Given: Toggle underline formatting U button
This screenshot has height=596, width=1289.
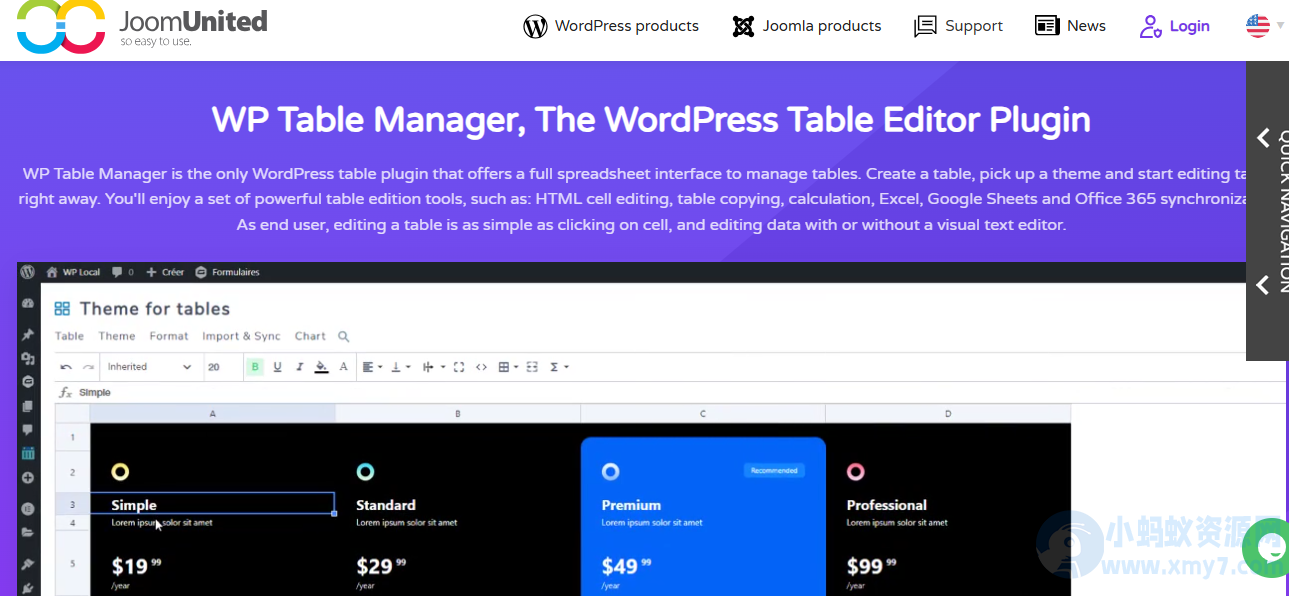Looking at the screenshot, I should point(277,367).
